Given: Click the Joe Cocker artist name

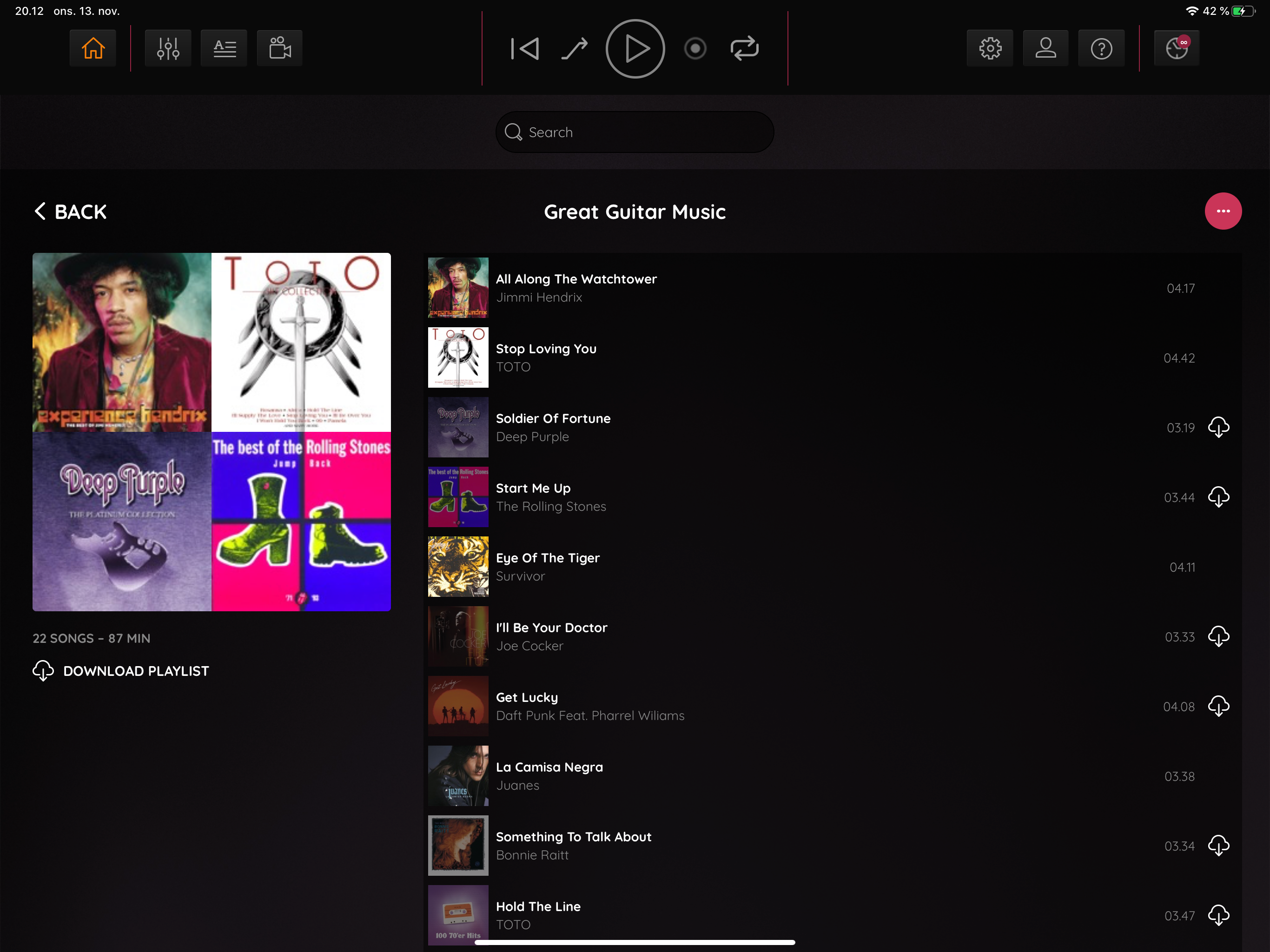Looking at the screenshot, I should coord(529,646).
